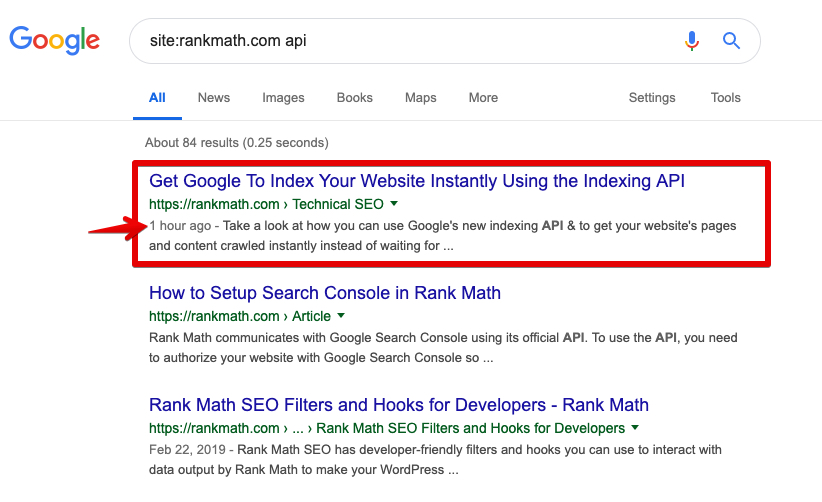Click the blue magnifier search icon
This screenshot has height=502, width=822.
pos(731,40)
